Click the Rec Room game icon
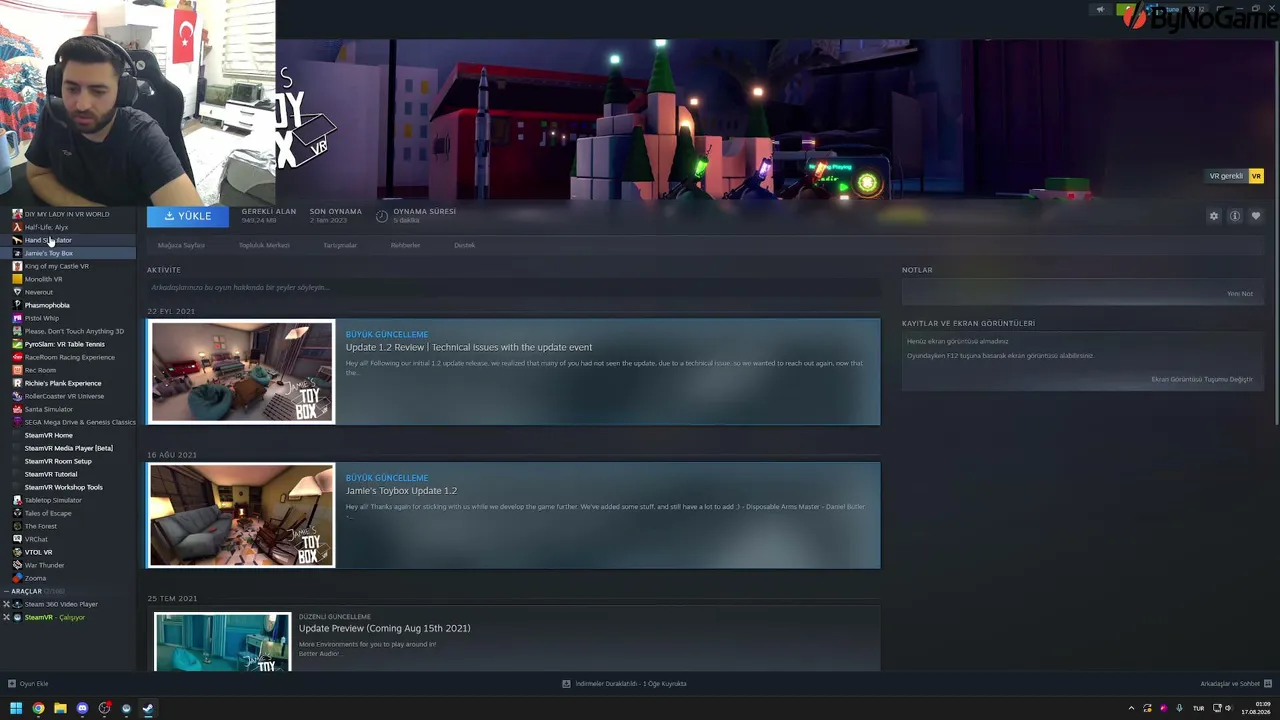 click(x=17, y=370)
